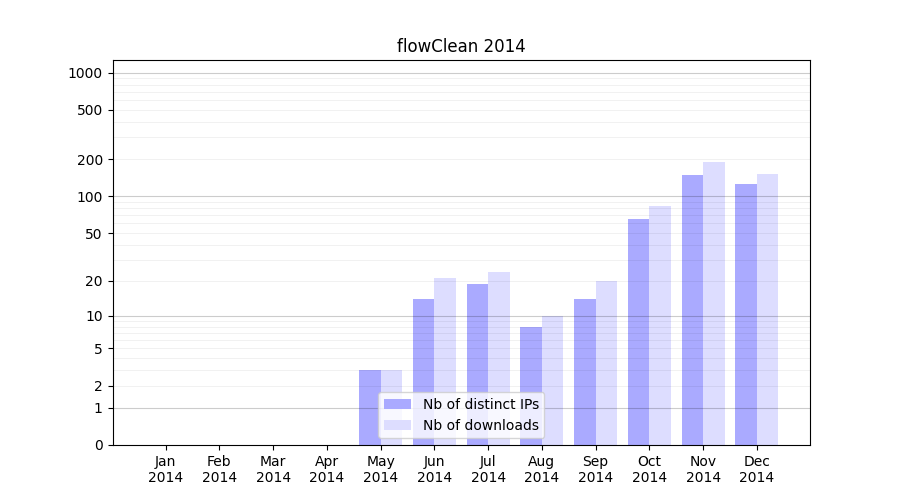900x500 pixels.
Task: Click the 'Nb of downloads' legend text
Action: click(x=480, y=425)
